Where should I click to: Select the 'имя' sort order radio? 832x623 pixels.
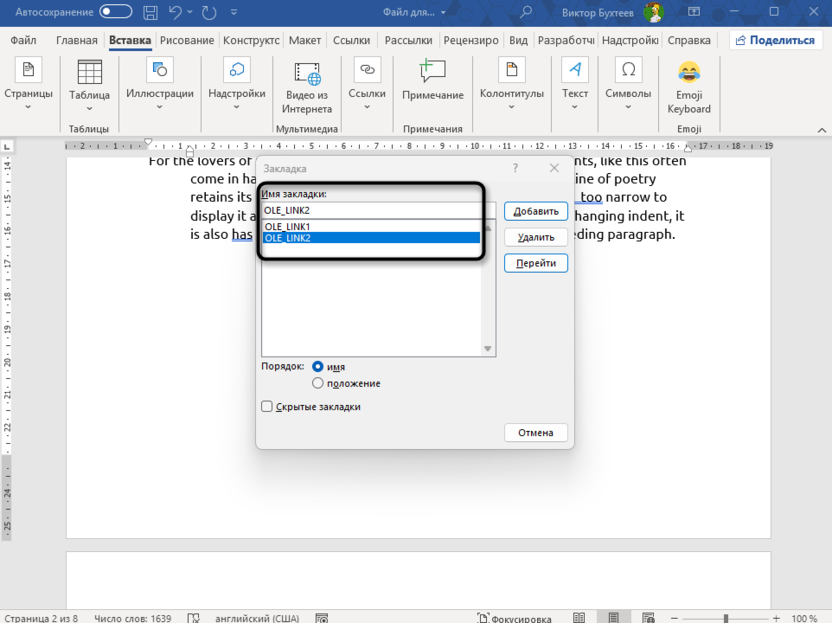click(318, 367)
